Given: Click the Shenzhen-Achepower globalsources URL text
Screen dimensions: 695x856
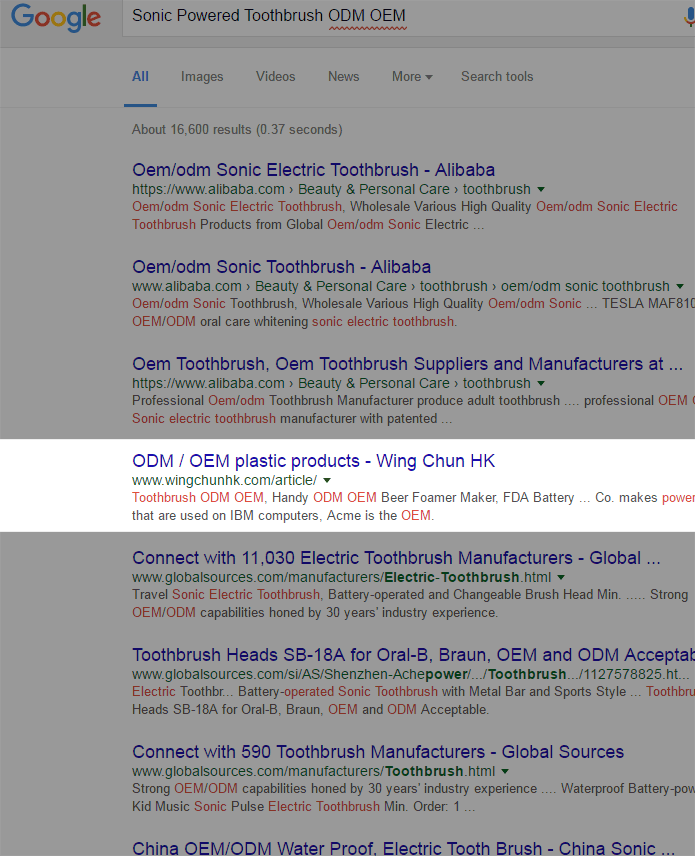Looking at the screenshot, I should pos(411,674).
